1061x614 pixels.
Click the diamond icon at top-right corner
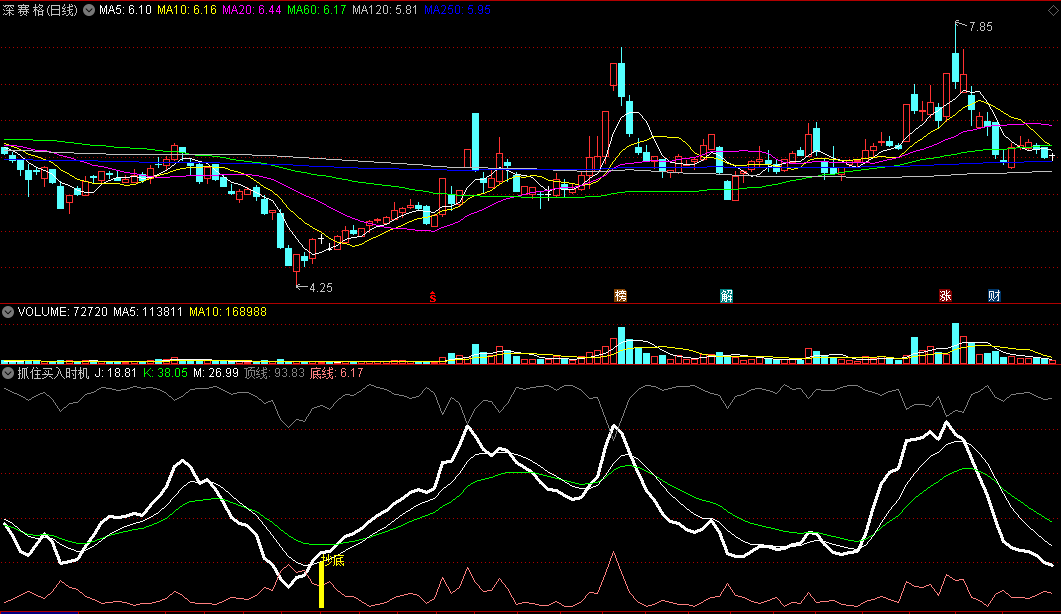coord(1052,10)
